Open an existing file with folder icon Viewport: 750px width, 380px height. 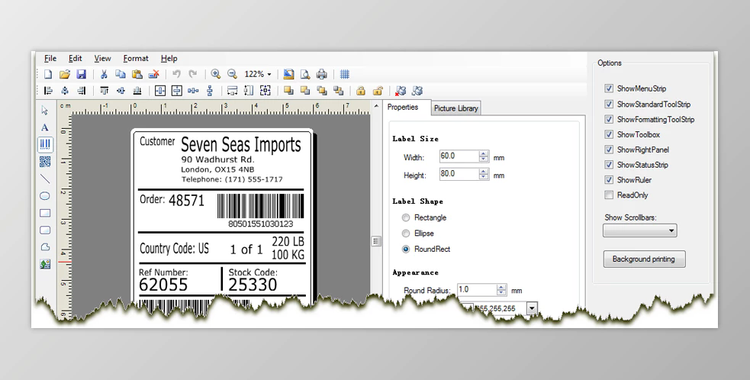coord(65,74)
